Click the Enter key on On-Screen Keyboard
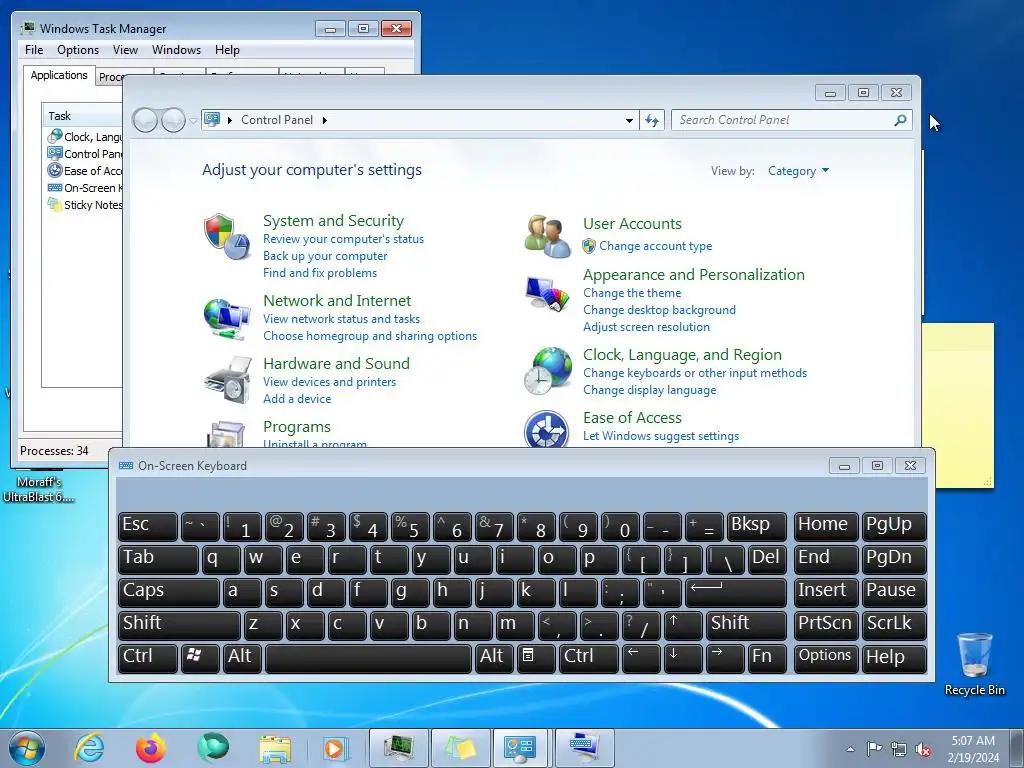 735,592
